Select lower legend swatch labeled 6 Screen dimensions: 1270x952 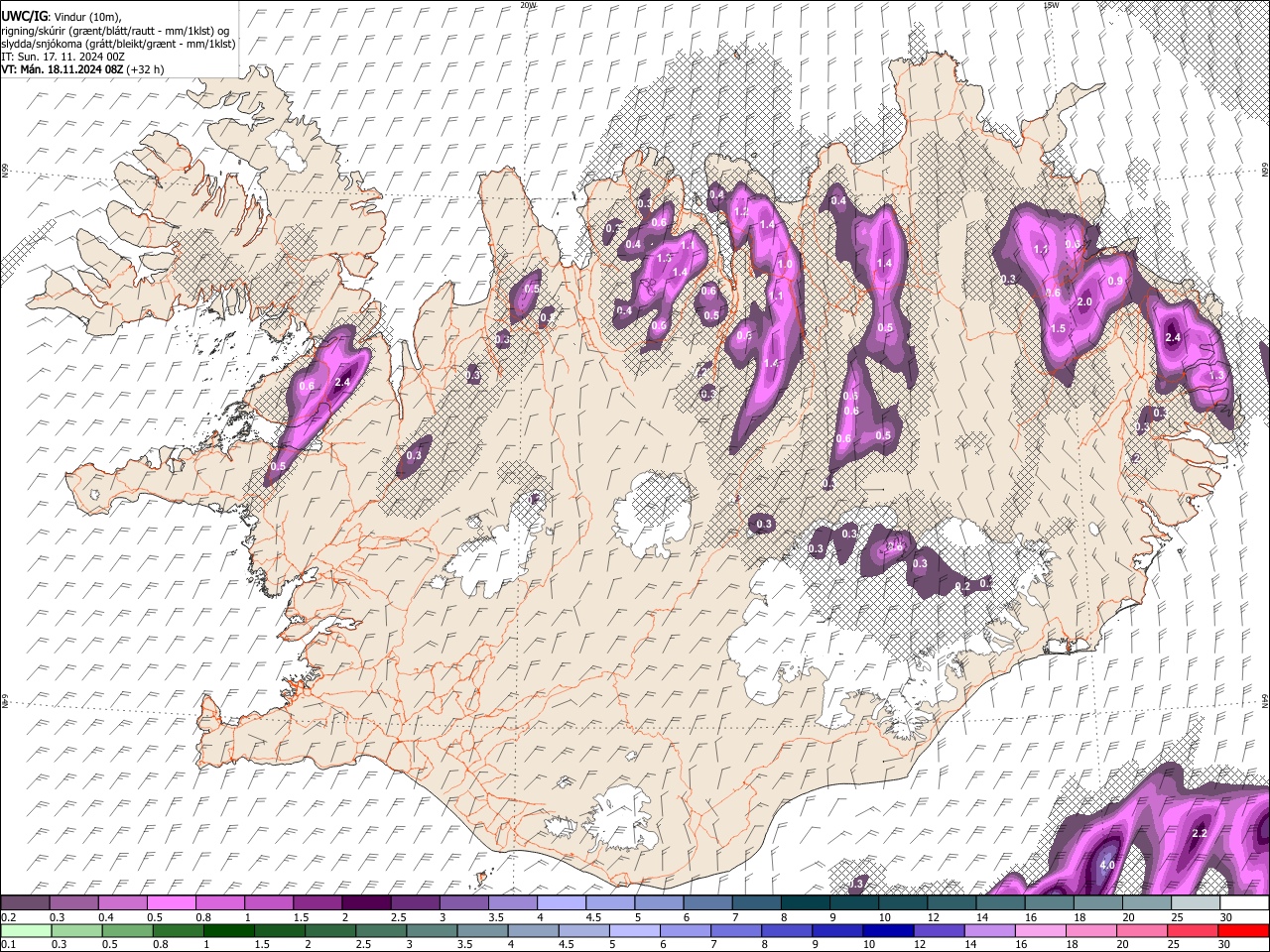pos(686,930)
